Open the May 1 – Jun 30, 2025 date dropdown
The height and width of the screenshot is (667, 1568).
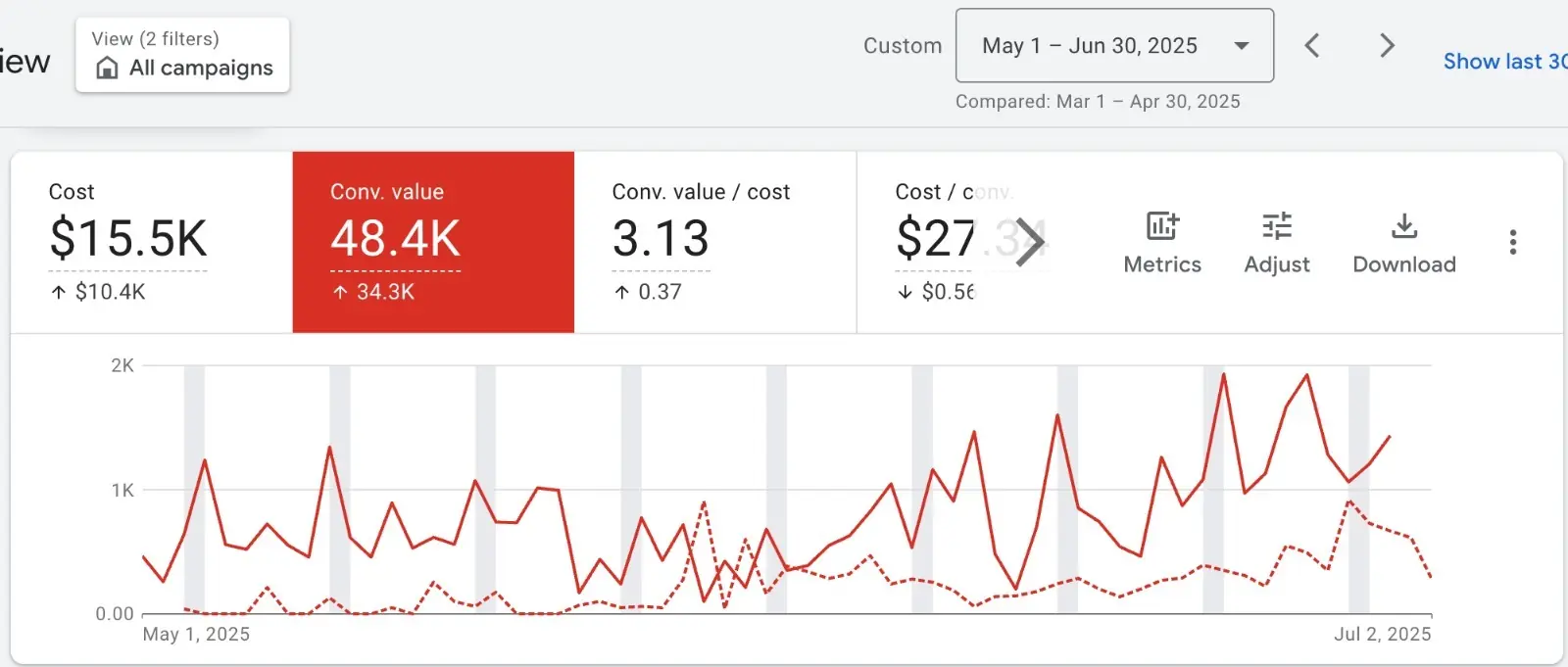[x=1114, y=45]
